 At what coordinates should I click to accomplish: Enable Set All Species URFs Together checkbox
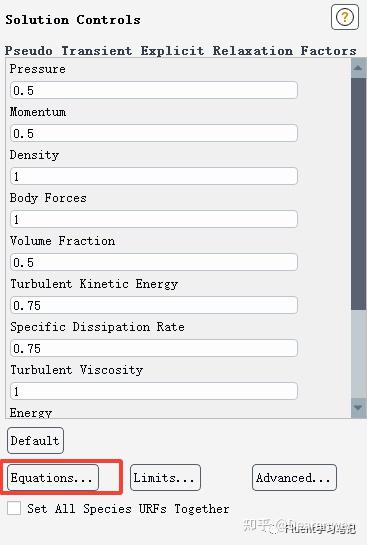(x=14, y=508)
